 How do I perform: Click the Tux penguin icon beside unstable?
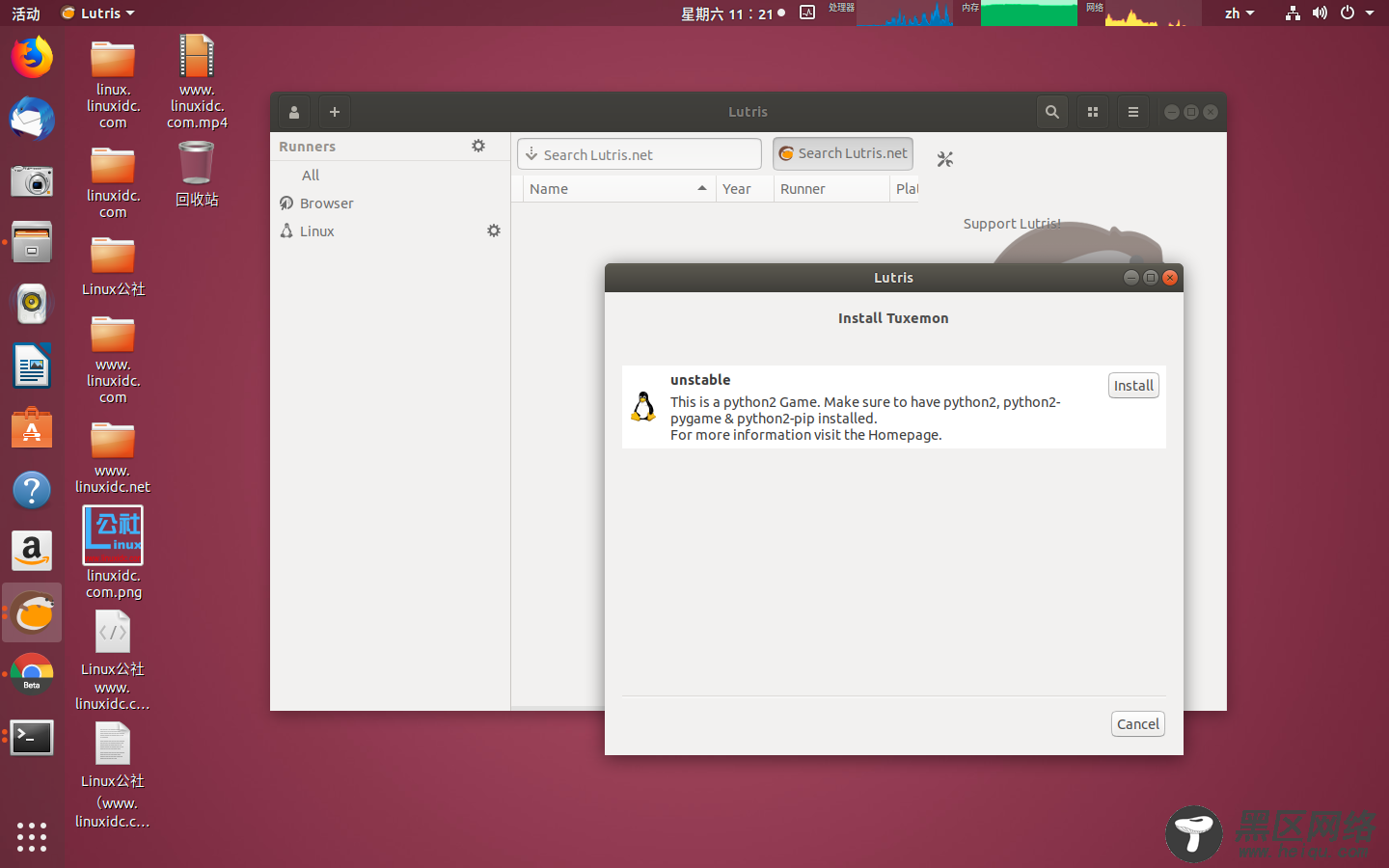643,407
